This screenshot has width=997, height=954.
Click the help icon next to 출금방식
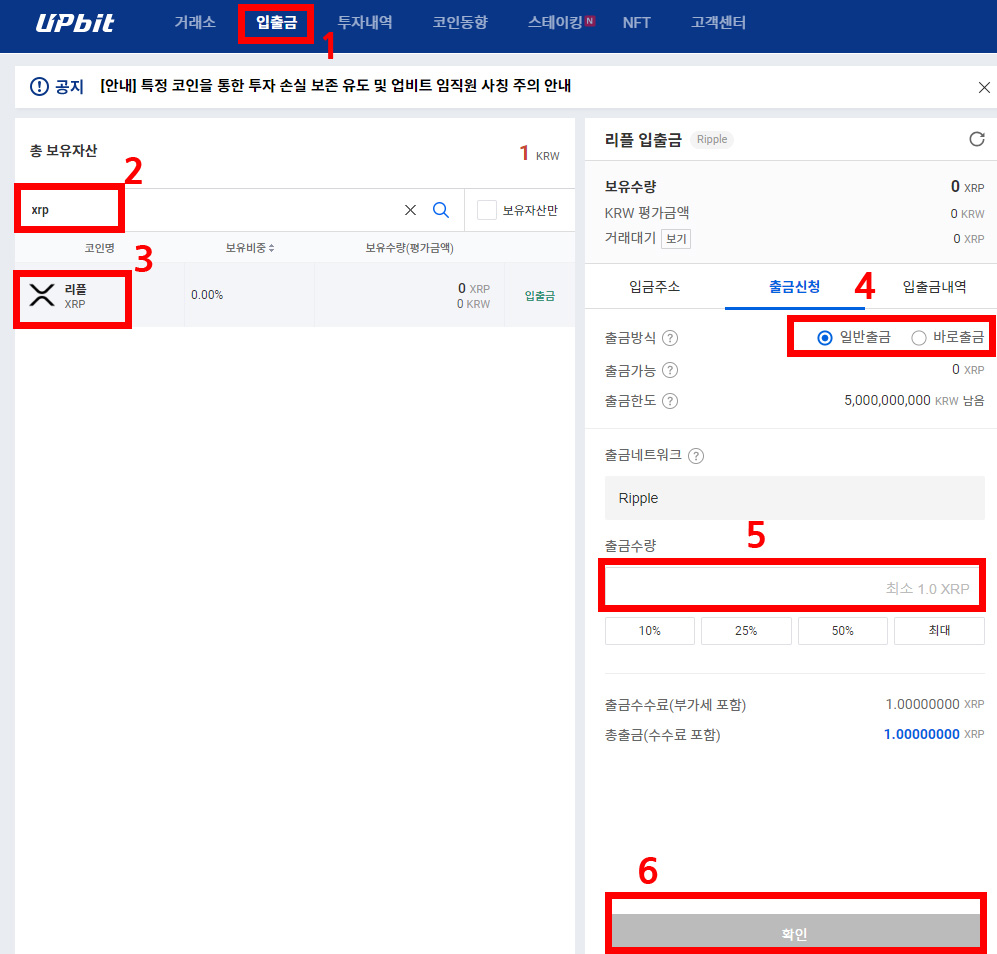(670, 338)
